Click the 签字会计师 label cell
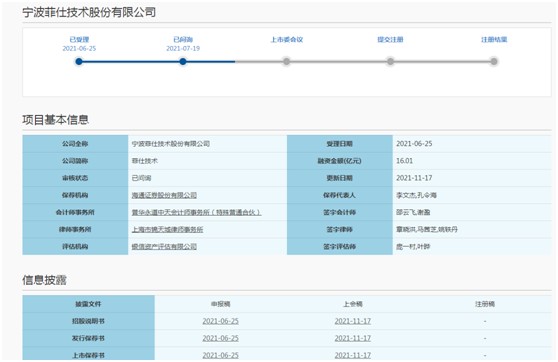The width and height of the screenshot is (558, 362). [x=340, y=212]
